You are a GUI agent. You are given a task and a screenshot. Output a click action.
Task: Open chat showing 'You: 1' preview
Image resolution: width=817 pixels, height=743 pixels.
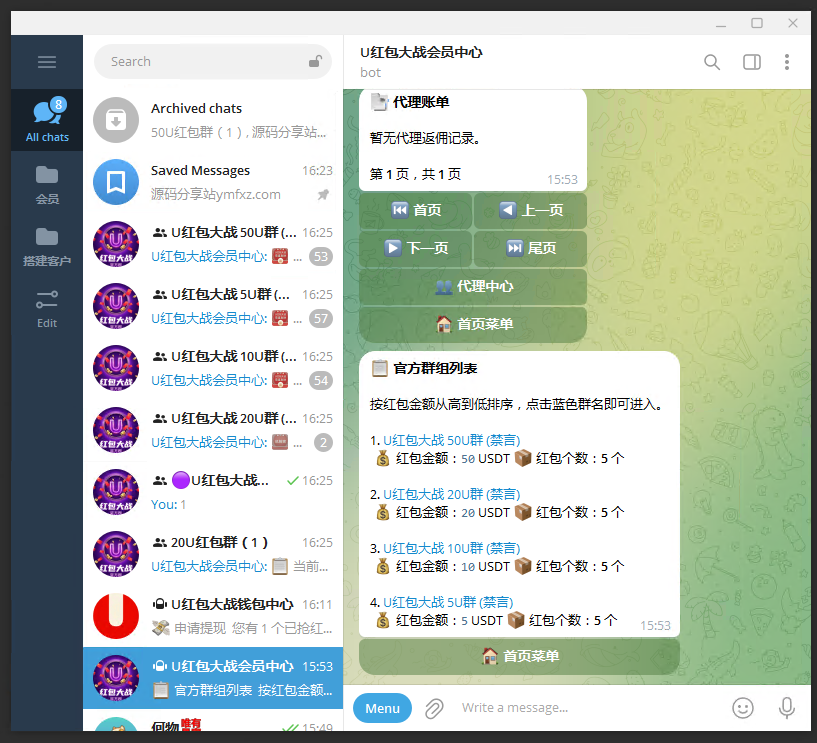[x=213, y=492]
